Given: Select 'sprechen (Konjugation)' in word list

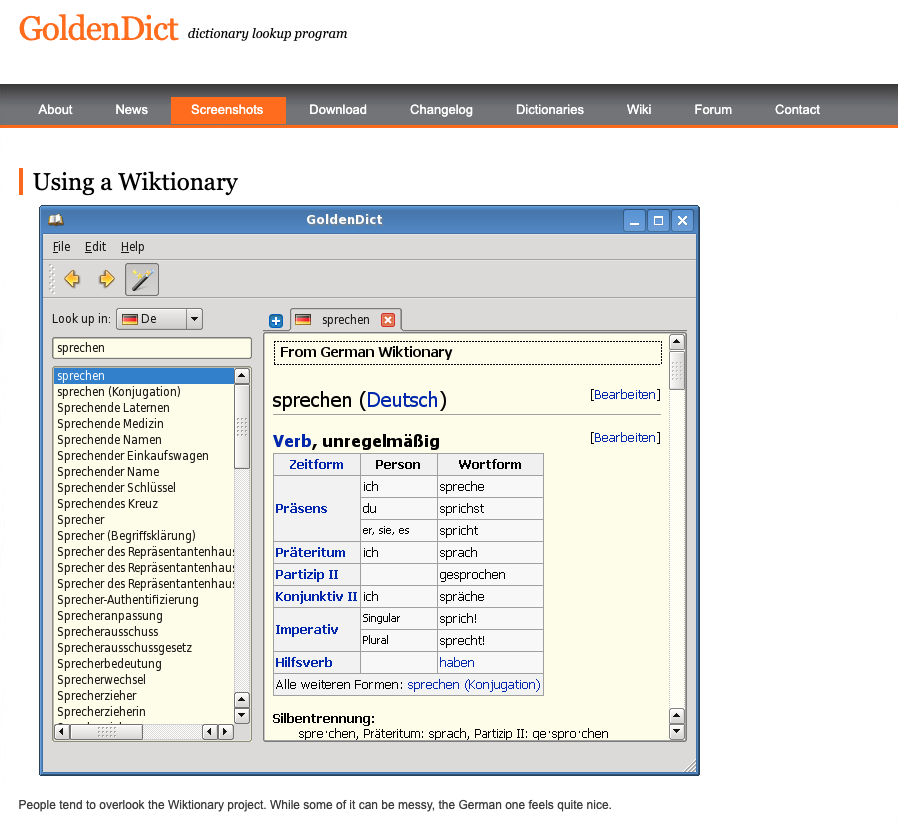Looking at the screenshot, I should [119, 392].
